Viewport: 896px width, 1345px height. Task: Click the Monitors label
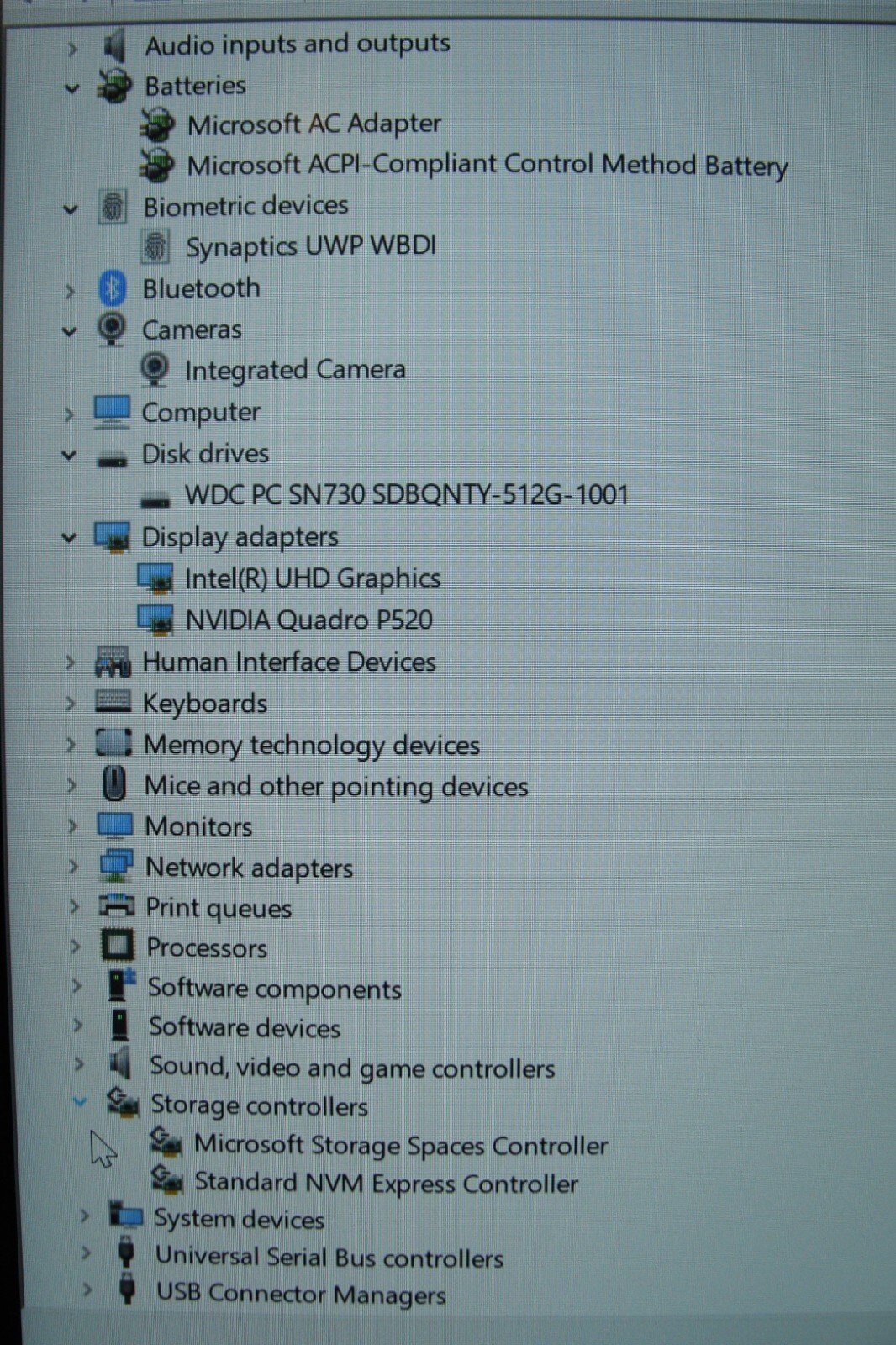pos(198,826)
